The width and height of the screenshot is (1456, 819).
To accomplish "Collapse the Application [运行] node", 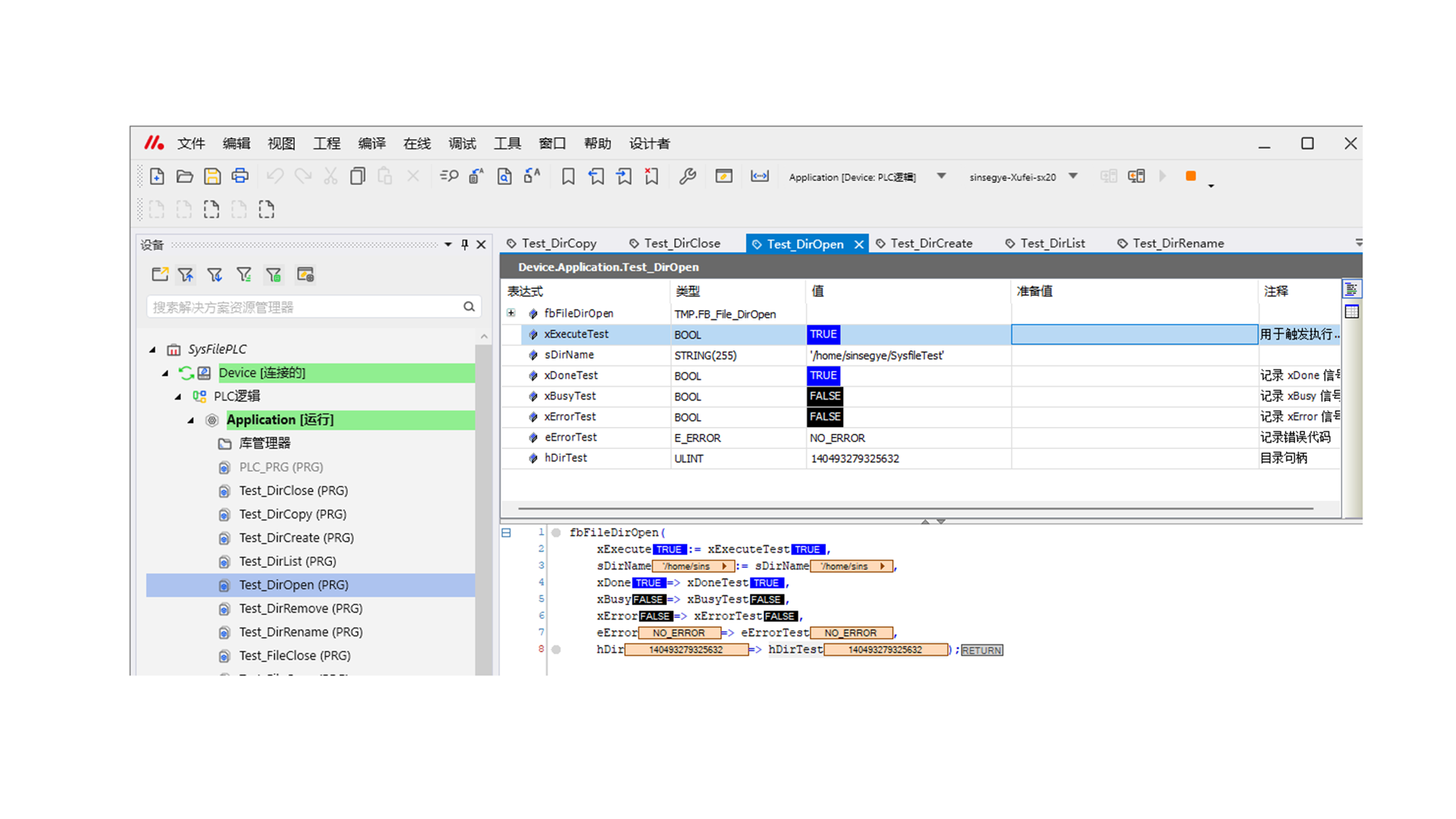I will [x=191, y=420].
